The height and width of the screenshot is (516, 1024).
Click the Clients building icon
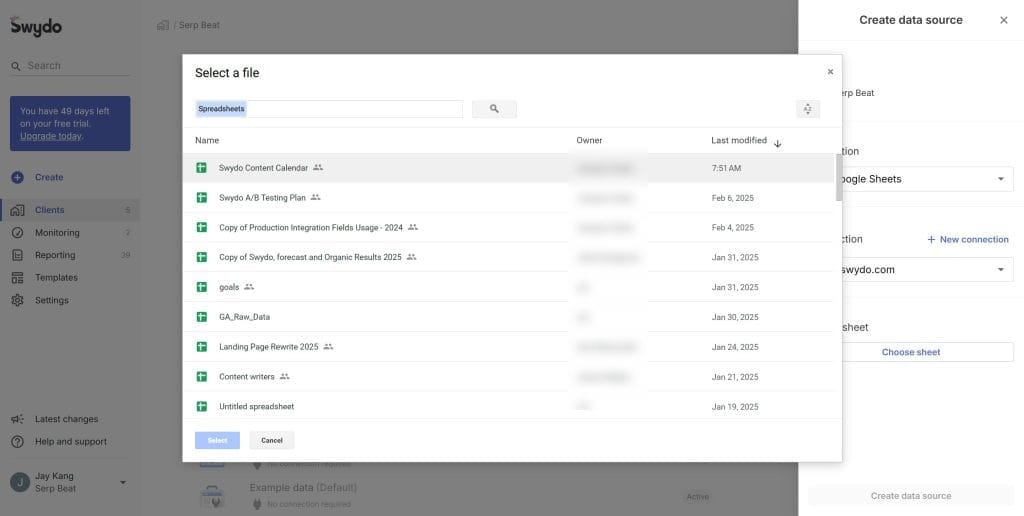click(18, 210)
